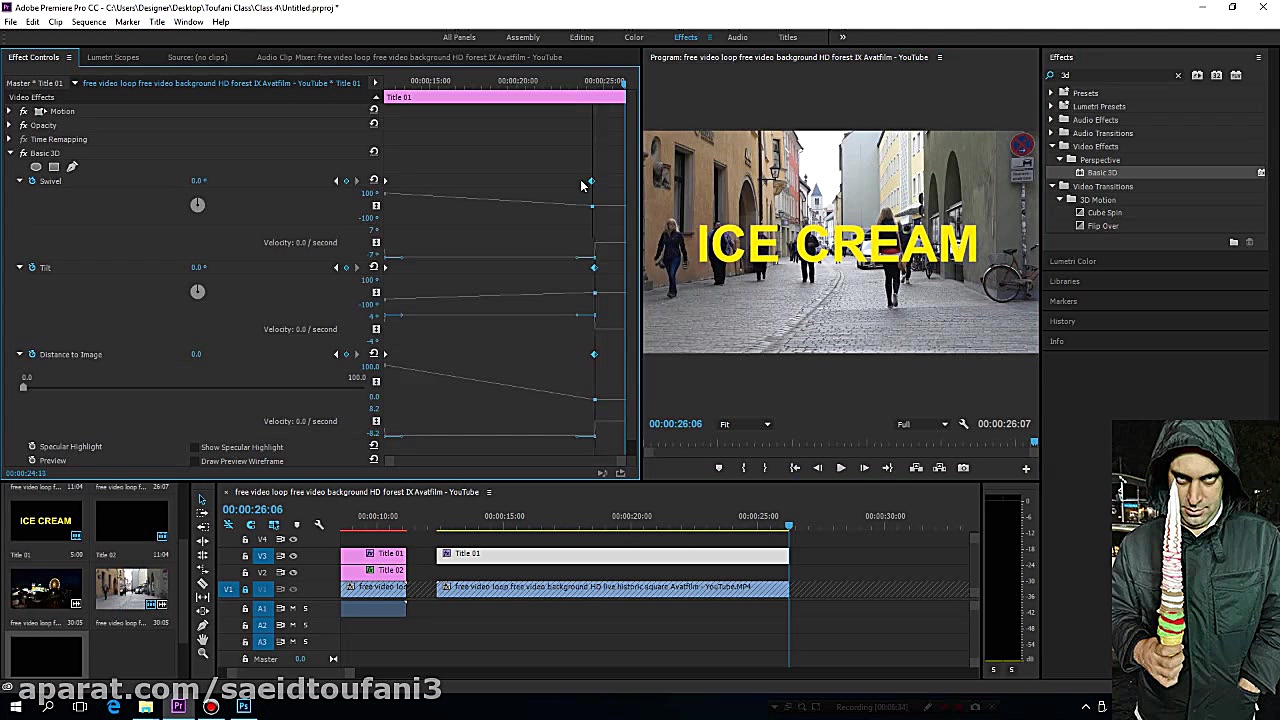The height and width of the screenshot is (720, 1280).
Task: Select the ICE CREAM thumbnail in Project panel
Action: pos(46,520)
